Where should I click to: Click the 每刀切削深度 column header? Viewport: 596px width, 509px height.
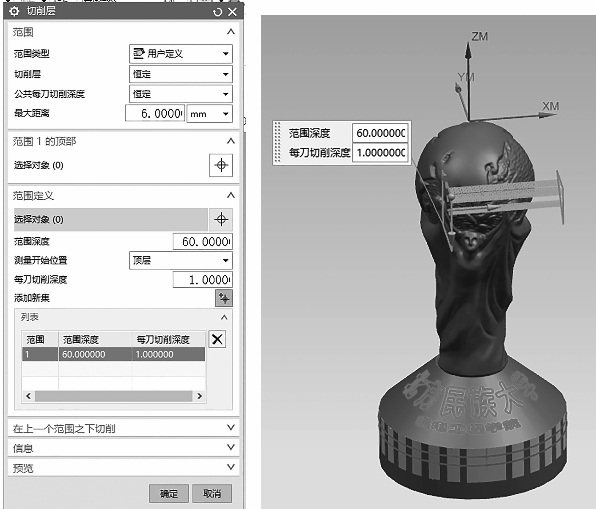[x=169, y=339]
